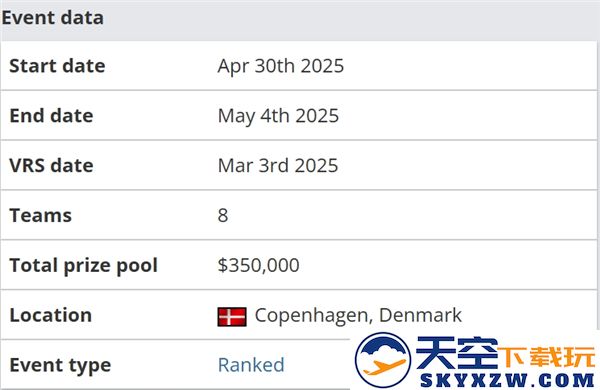Screen dimensions: 600x390
Task: Click the Denmark flag icon
Action: click(x=232, y=317)
